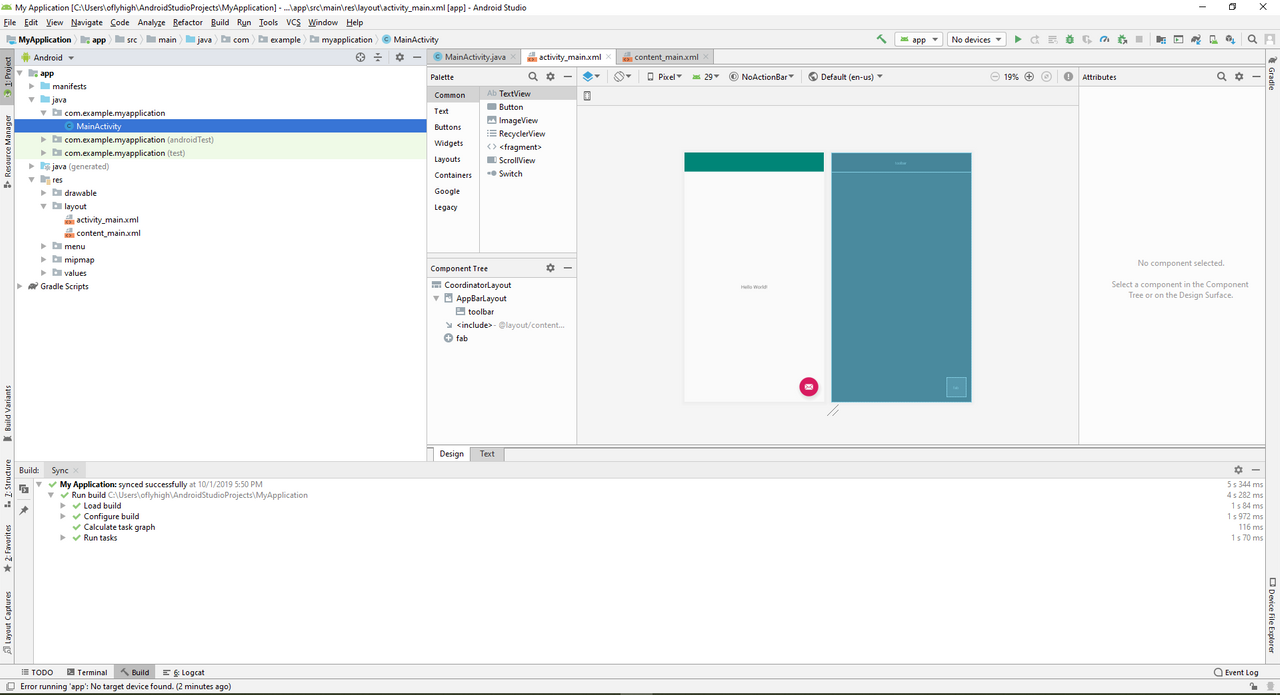Click the Build panel pin icon
The width and height of the screenshot is (1280, 695).
[x=24, y=510]
